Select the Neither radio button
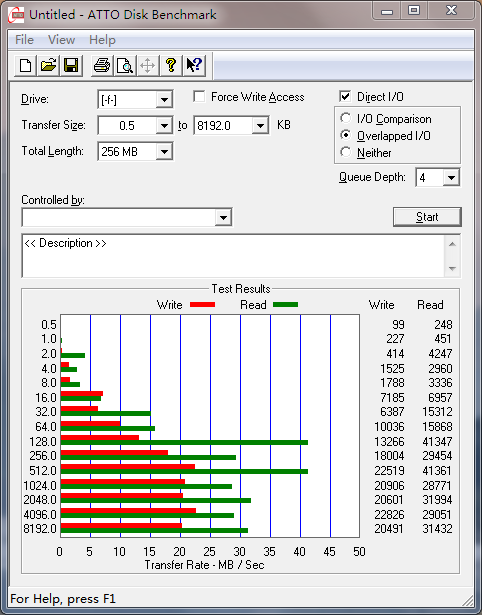This screenshot has width=482, height=615. (x=346, y=152)
